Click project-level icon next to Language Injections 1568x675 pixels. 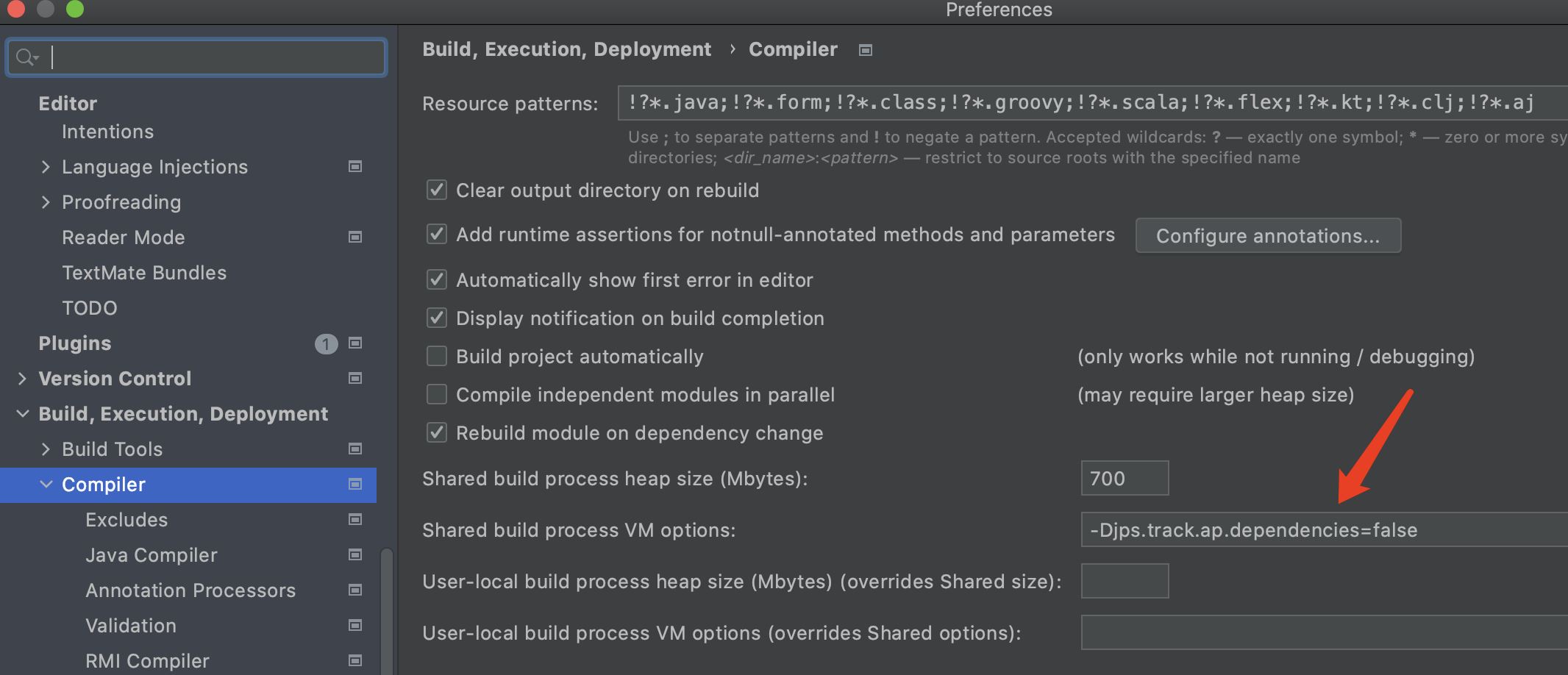pyautogui.click(x=355, y=167)
